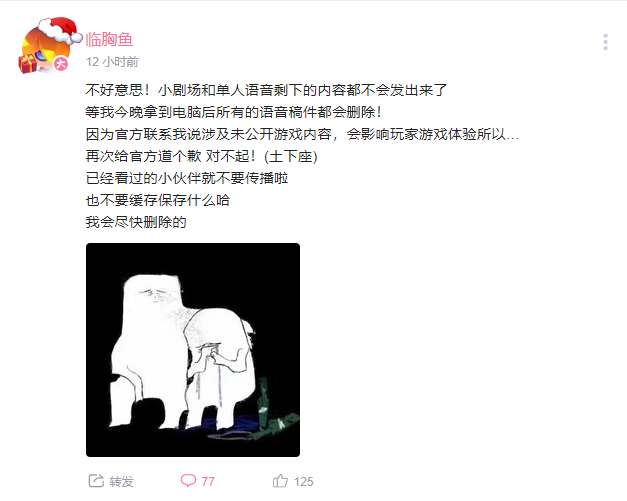The height and width of the screenshot is (501, 627).
Task: Click the line about 官方联系我 ending with ellipsis
Action: click(x=302, y=134)
